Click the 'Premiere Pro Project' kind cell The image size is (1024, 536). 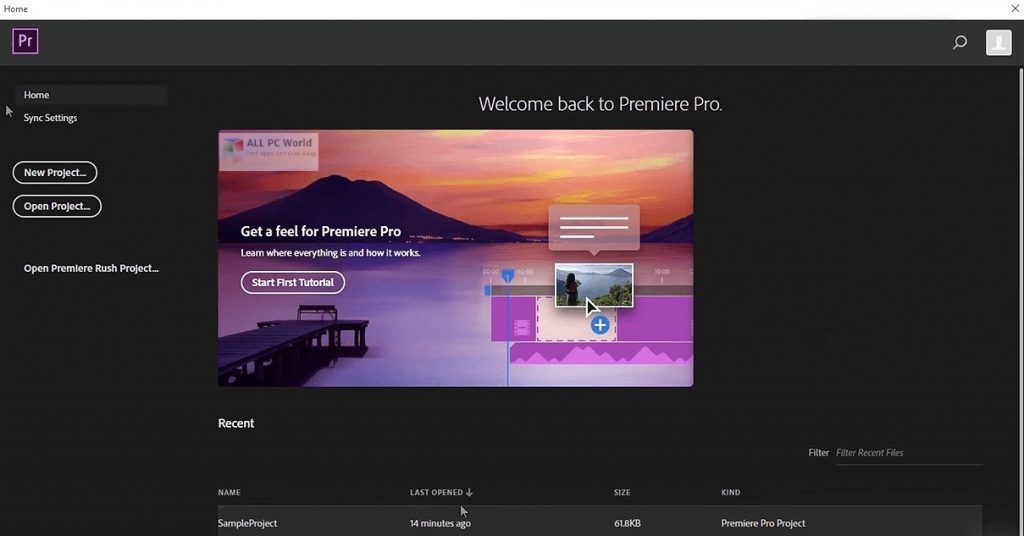point(763,523)
